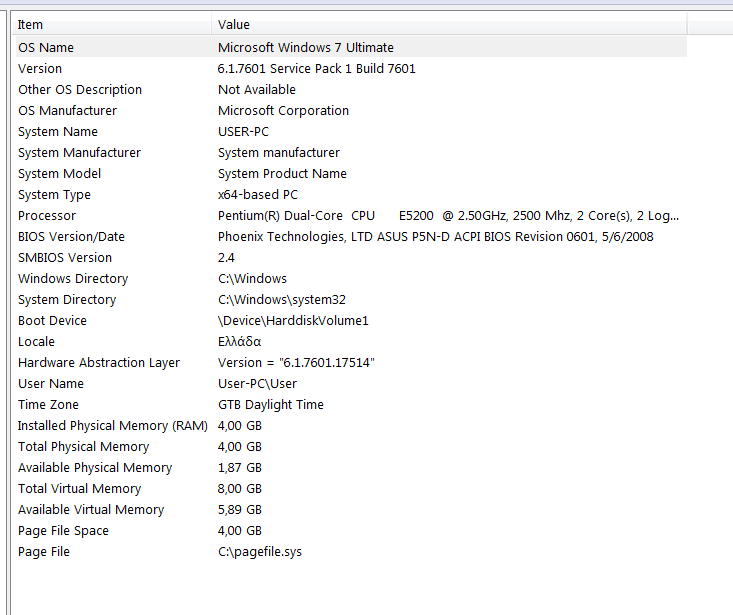733x615 pixels.
Task: Select the Processor row label
Action: [47, 216]
